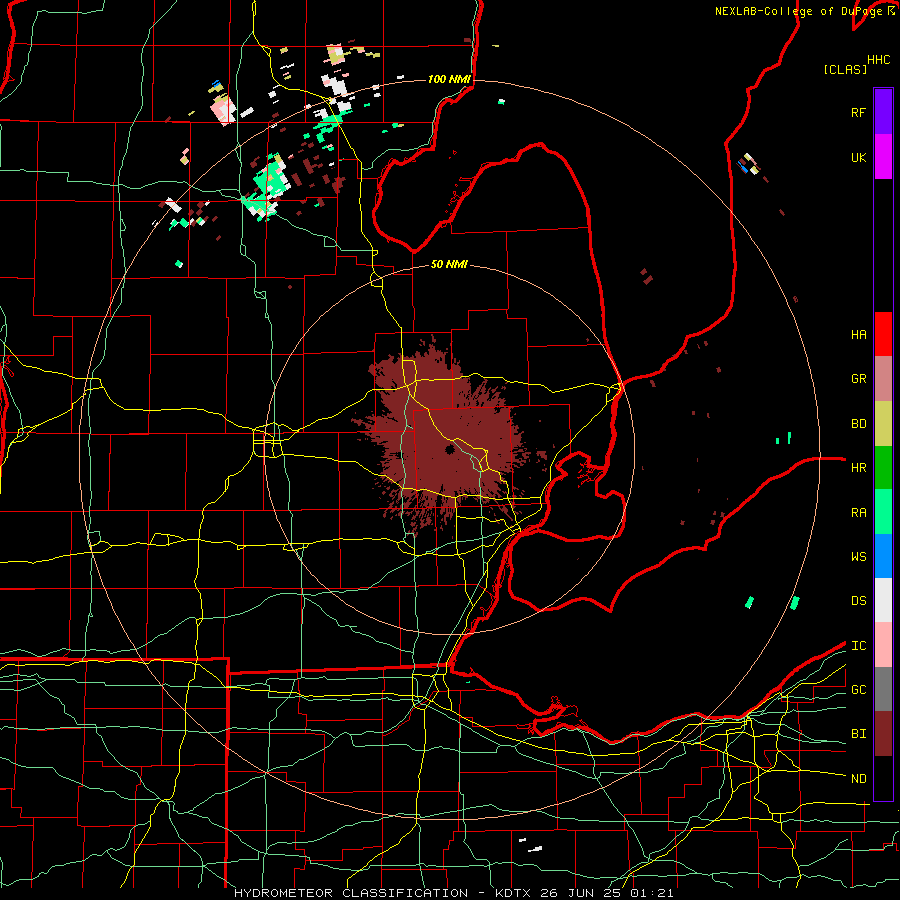Click the HYDROMETEOR CLASSIFICATION title text

(351, 893)
